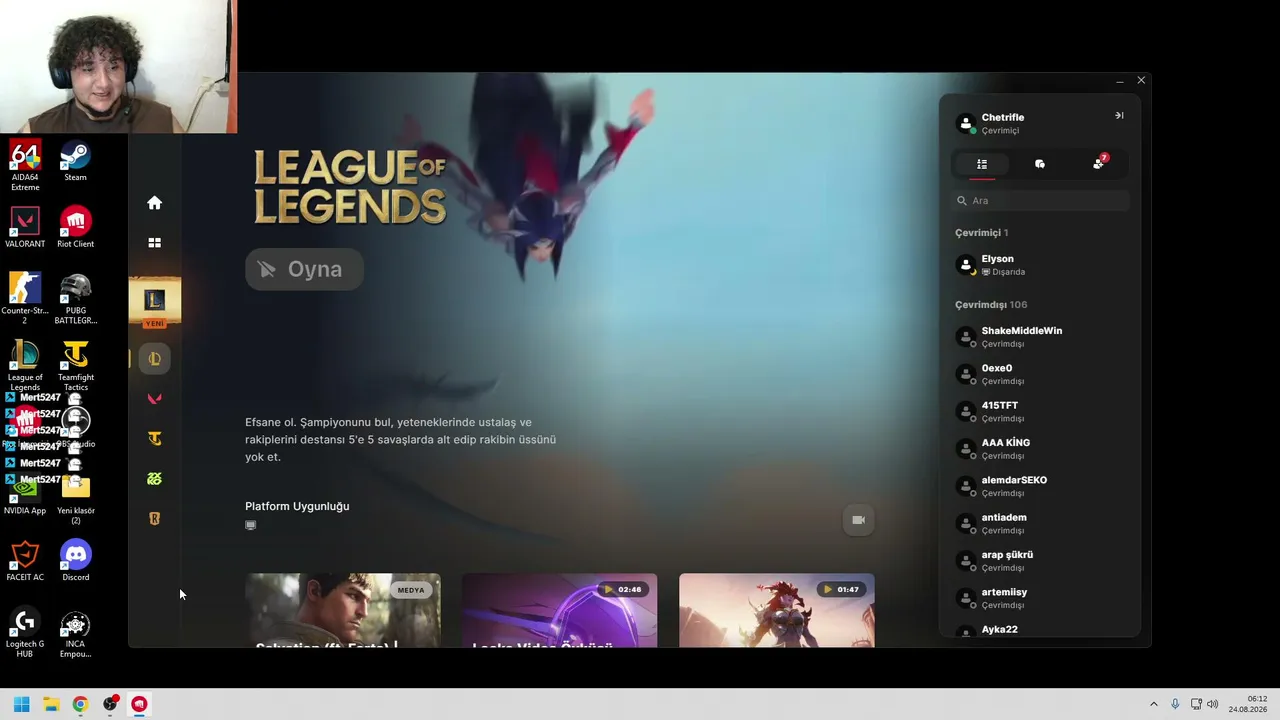The width and height of the screenshot is (1280, 720).
Task: Go to the Riot Client home icon
Action: pyautogui.click(x=154, y=203)
